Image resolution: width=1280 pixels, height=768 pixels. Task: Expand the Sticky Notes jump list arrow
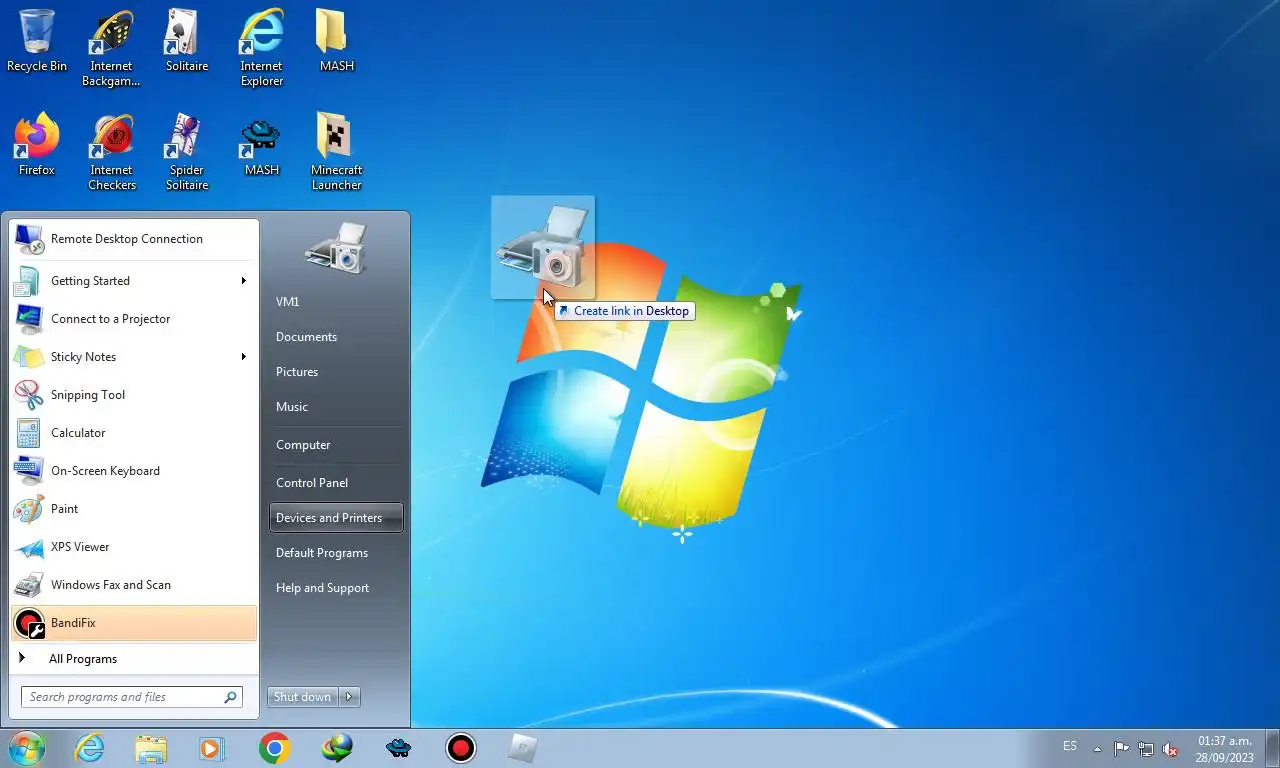pos(243,357)
